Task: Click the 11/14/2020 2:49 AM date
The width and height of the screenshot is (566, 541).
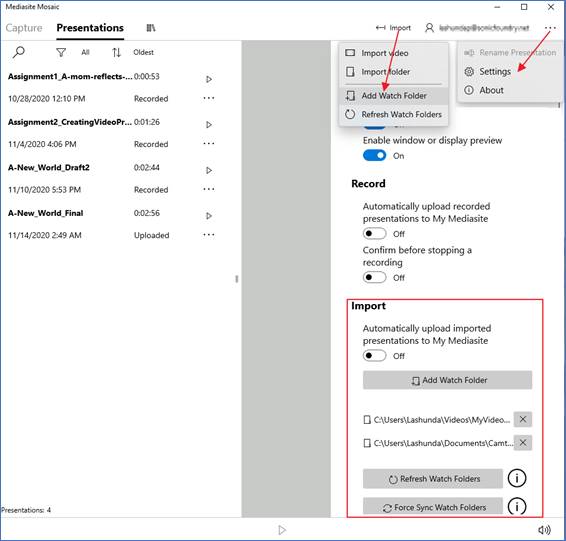Action: click(45, 235)
